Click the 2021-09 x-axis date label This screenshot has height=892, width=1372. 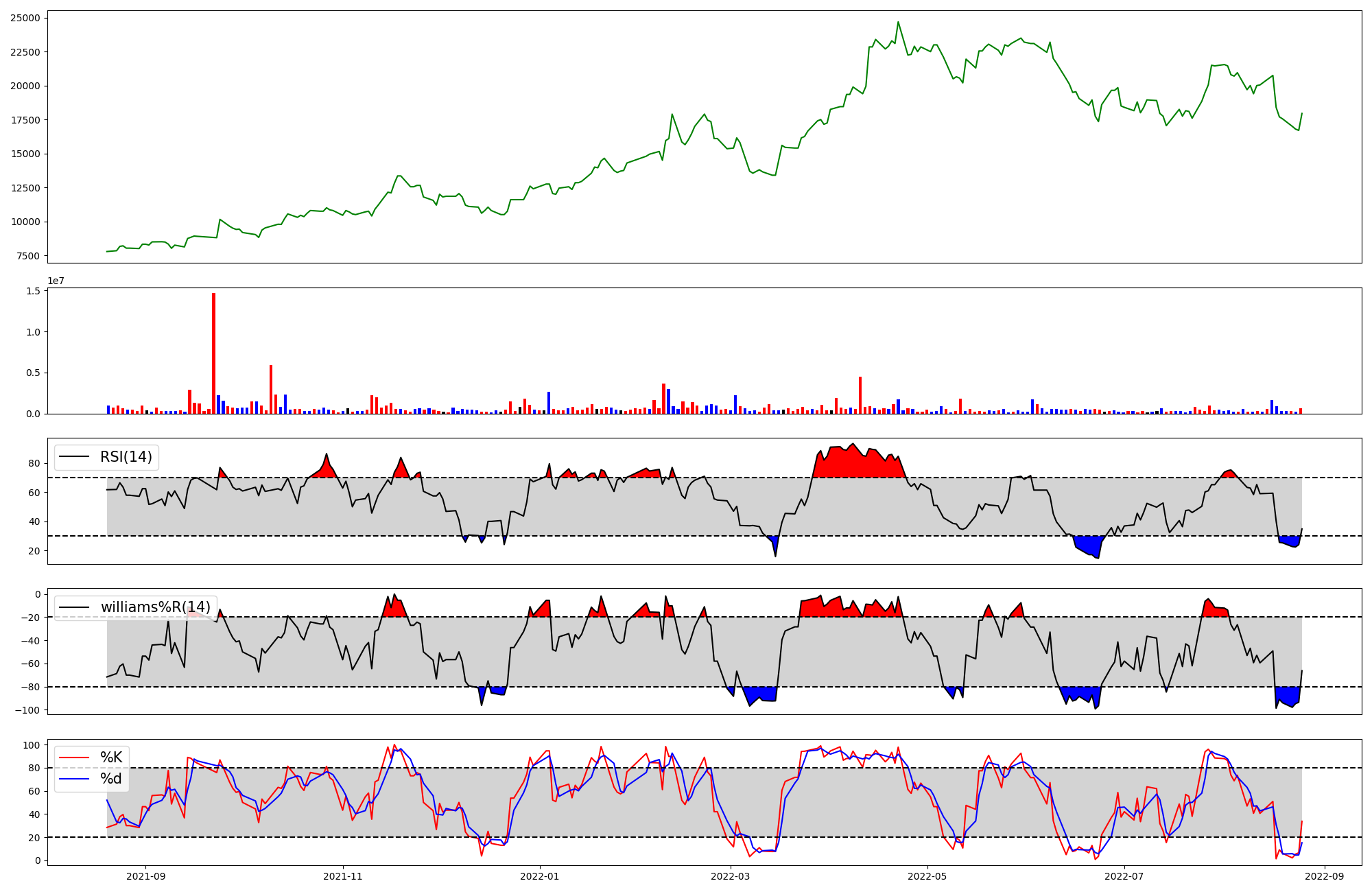(x=145, y=876)
